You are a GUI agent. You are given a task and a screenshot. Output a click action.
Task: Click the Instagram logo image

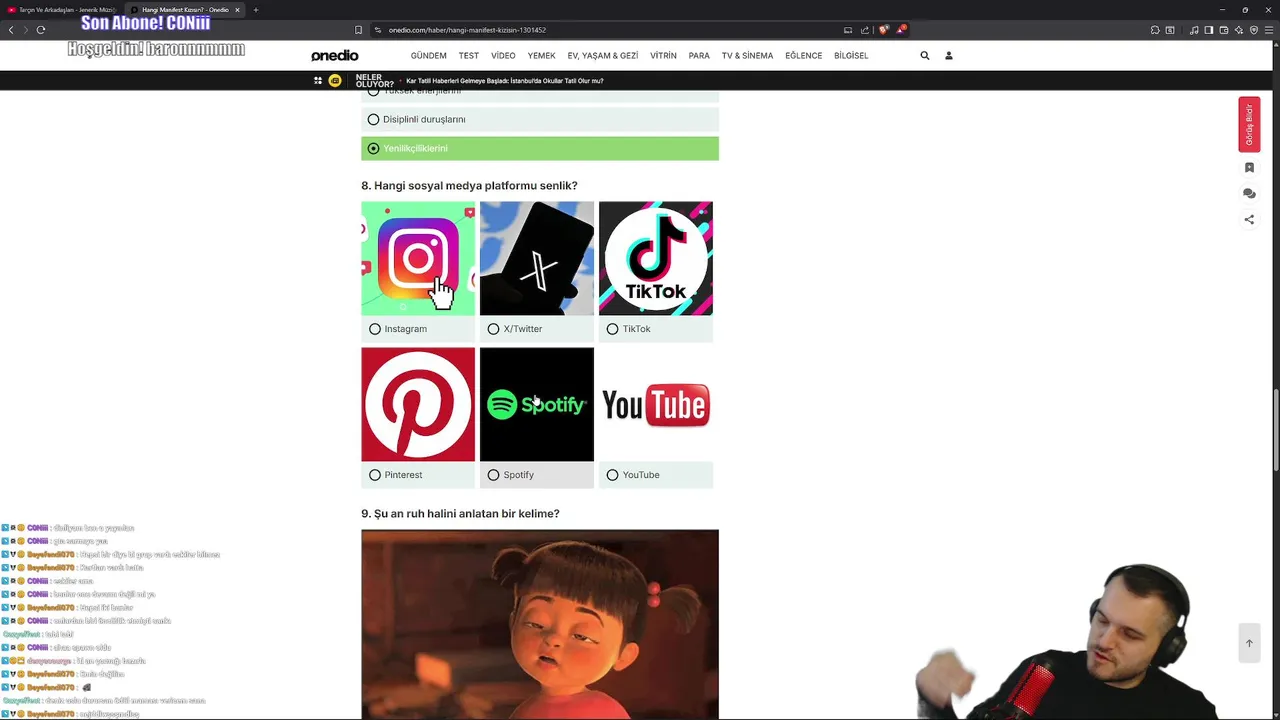point(418,258)
